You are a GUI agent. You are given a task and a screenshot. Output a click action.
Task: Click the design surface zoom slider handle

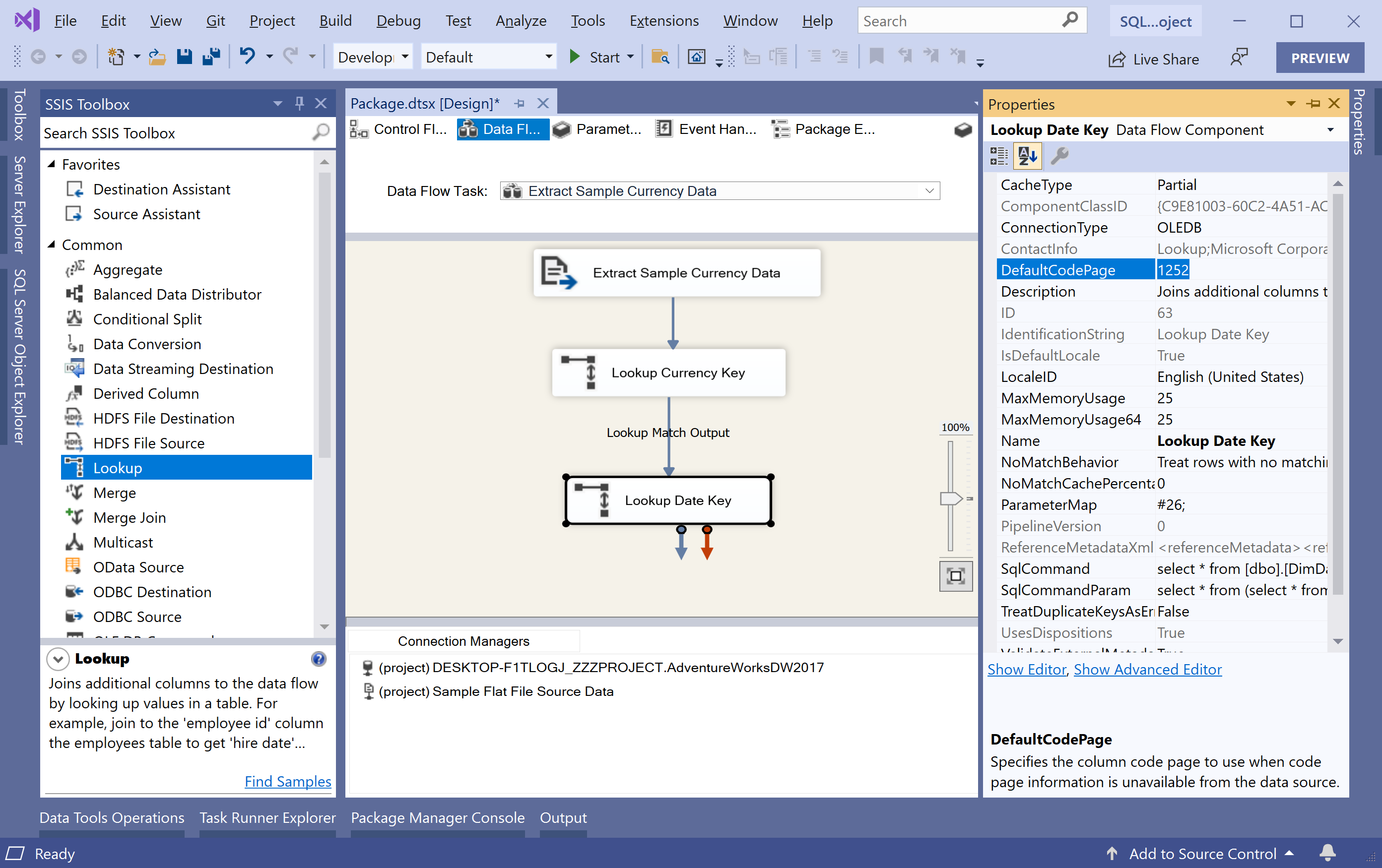click(x=950, y=498)
